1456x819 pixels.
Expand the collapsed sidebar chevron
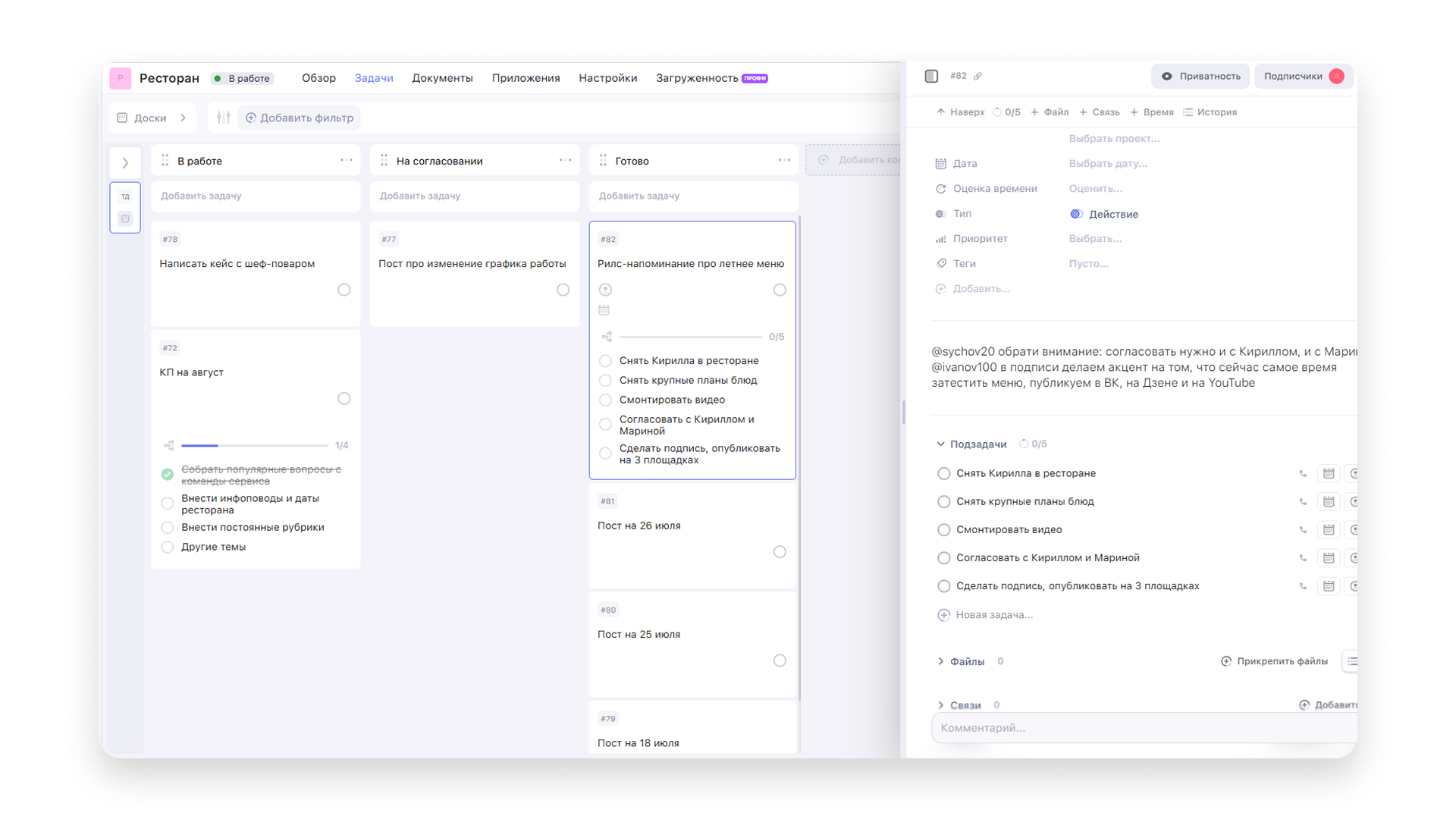pos(125,163)
